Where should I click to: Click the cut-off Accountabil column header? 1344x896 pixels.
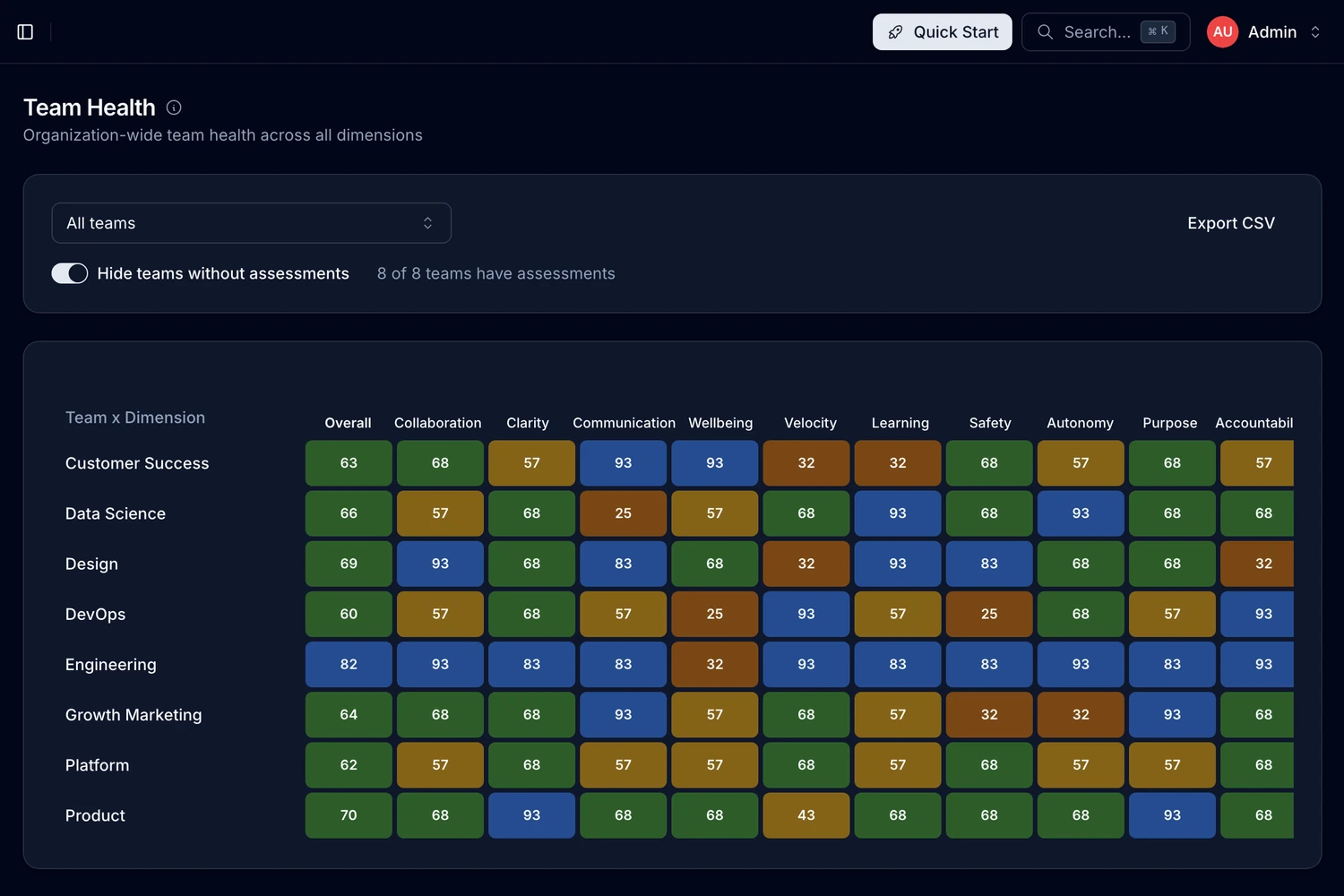pyautogui.click(x=1254, y=423)
